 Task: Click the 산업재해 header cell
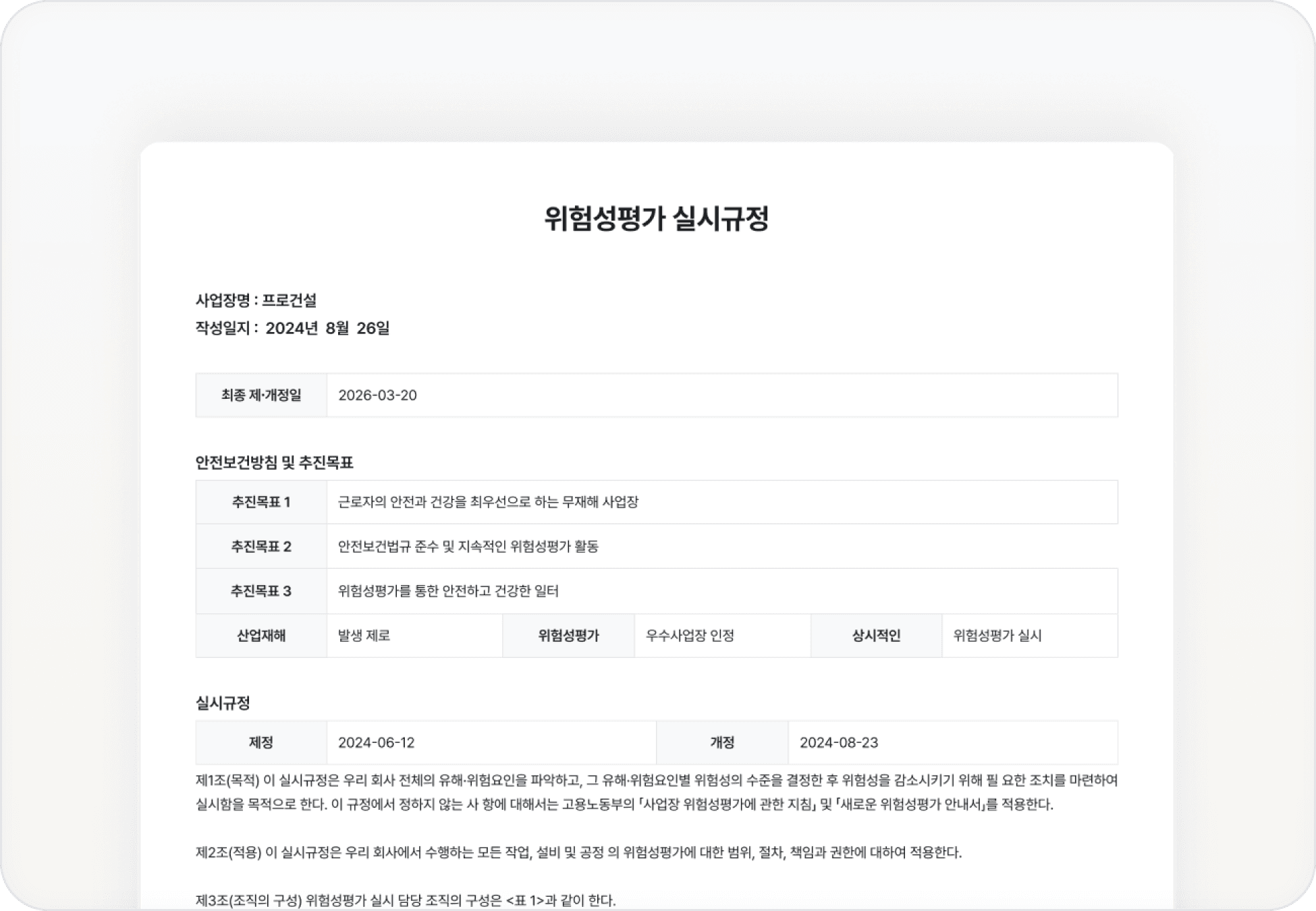click(x=260, y=635)
